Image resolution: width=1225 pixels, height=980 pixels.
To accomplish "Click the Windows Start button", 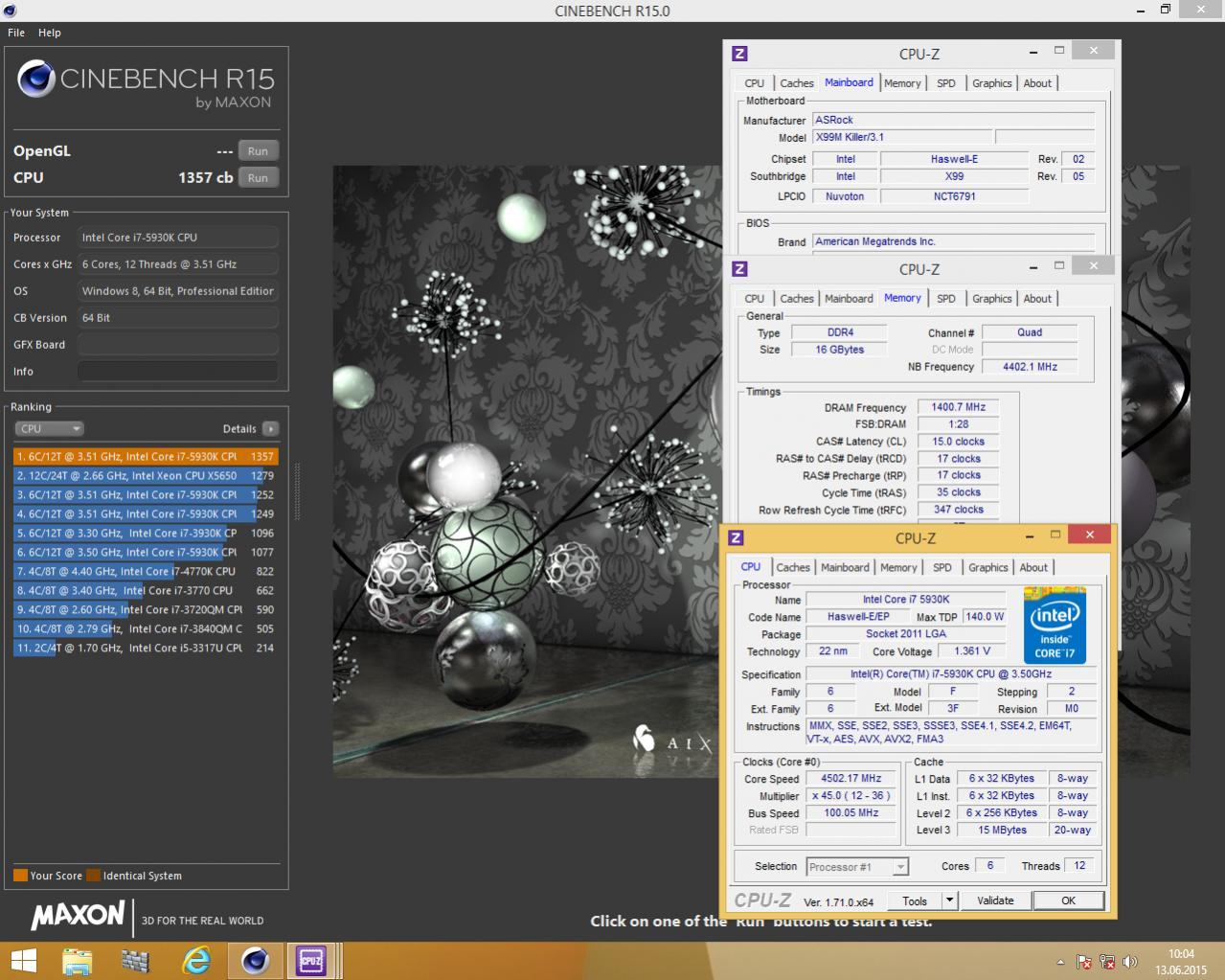I will (23, 961).
